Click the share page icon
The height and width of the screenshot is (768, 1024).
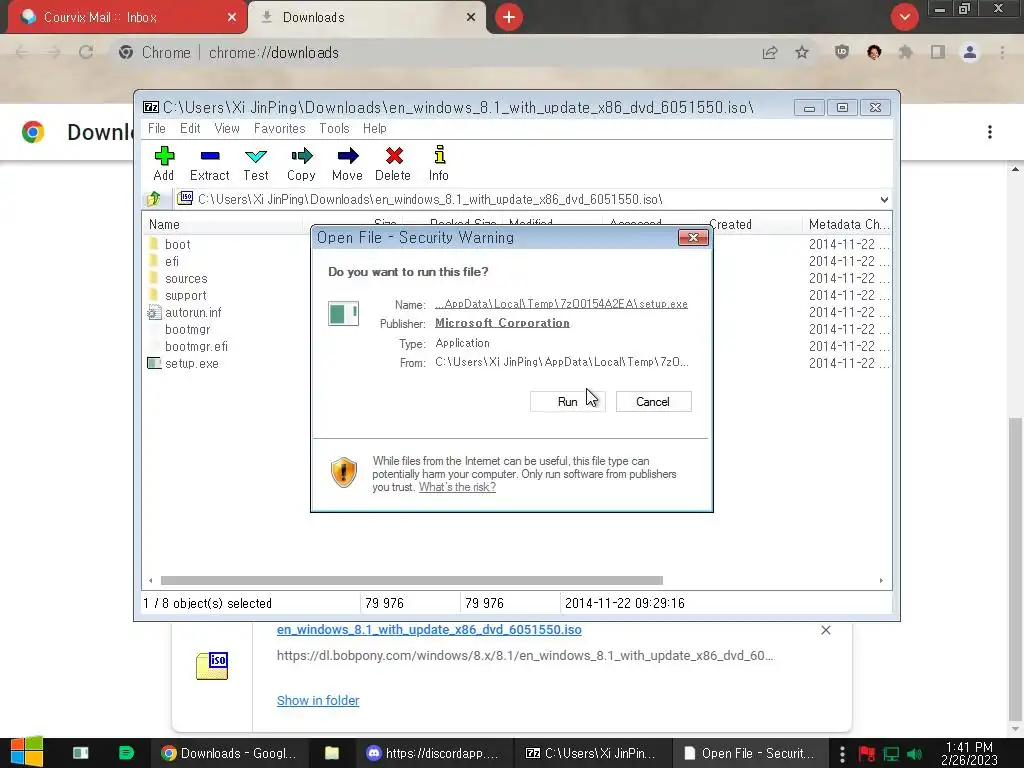(x=770, y=52)
